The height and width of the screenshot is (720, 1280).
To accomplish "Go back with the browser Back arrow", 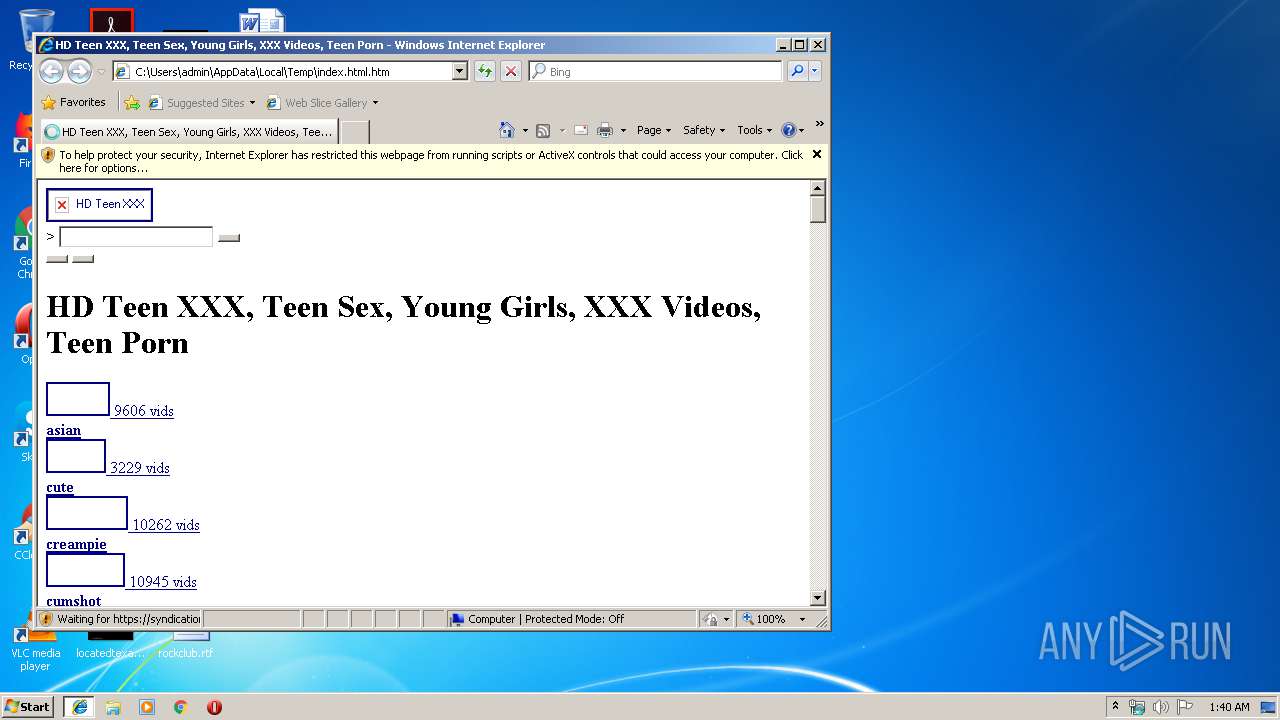I will (52, 71).
